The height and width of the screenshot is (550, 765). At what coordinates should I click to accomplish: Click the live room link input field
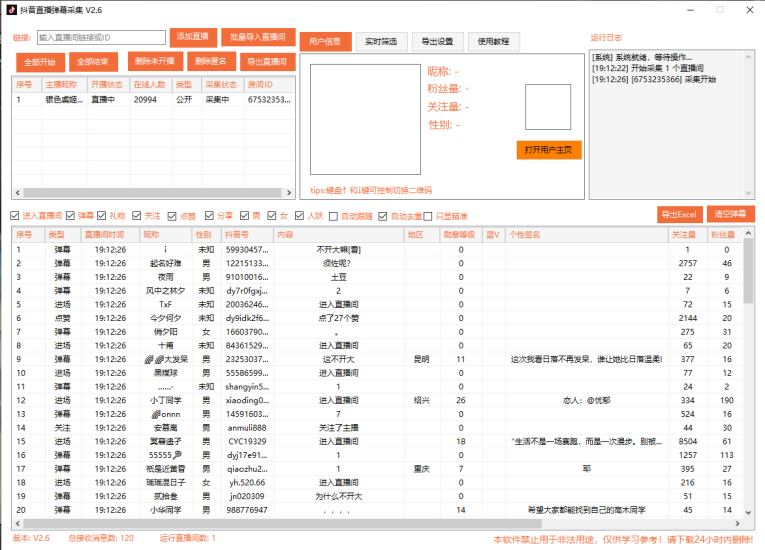pos(101,38)
